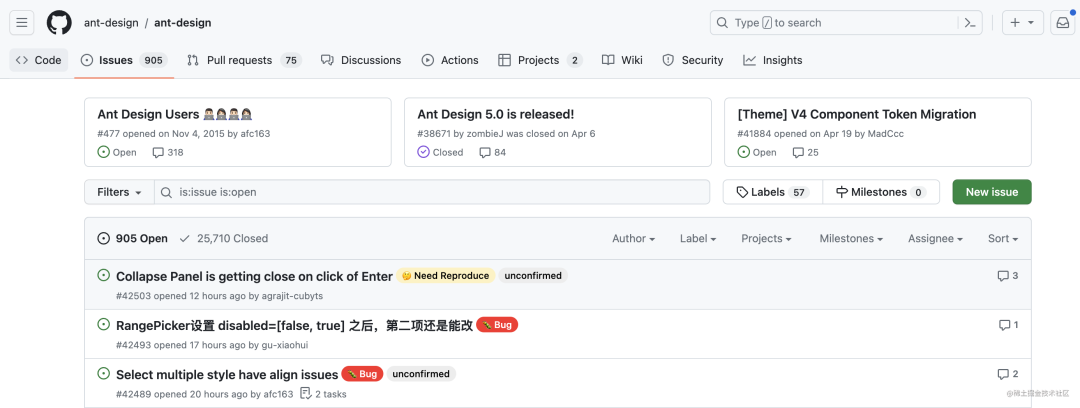
Task: Expand the Filters dropdown
Action: (119, 192)
